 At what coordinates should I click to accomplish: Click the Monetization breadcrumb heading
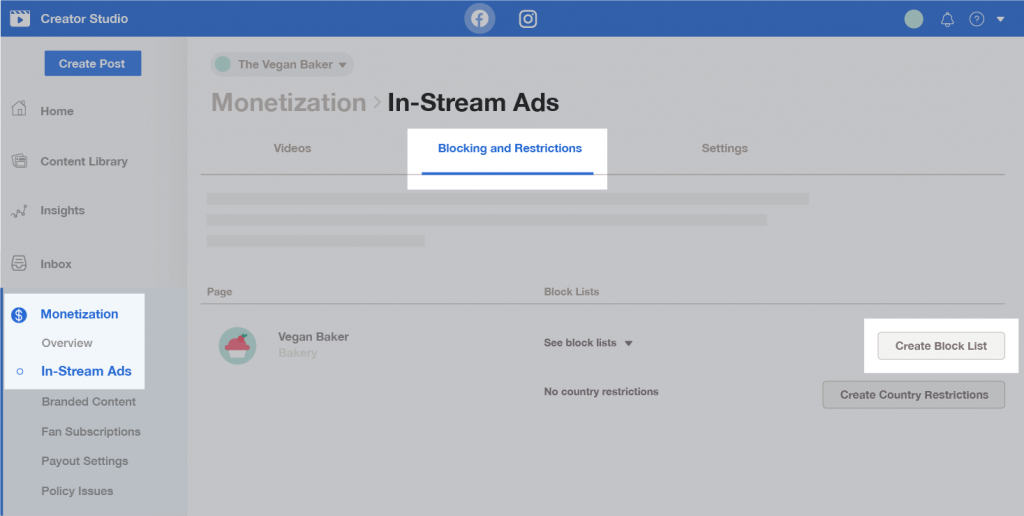[x=288, y=103]
